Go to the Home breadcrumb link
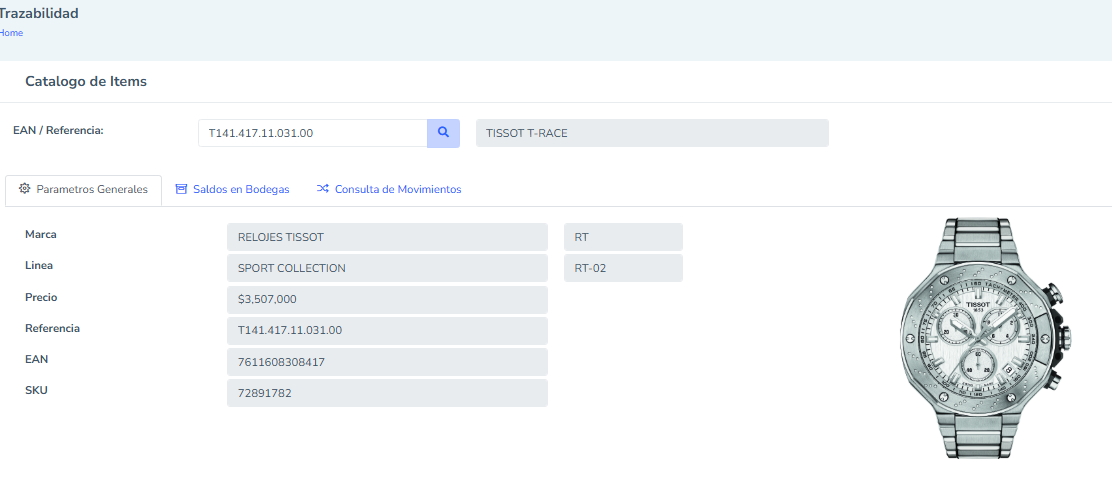 pyautogui.click(x=11, y=33)
